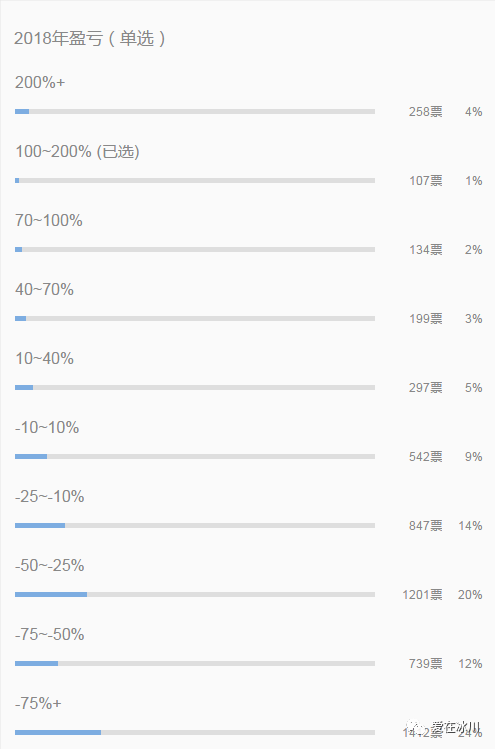This screenshot has height=749, width=495.
Task: Select the 100~200% (已选) option
Action: [x=77, y=151]
